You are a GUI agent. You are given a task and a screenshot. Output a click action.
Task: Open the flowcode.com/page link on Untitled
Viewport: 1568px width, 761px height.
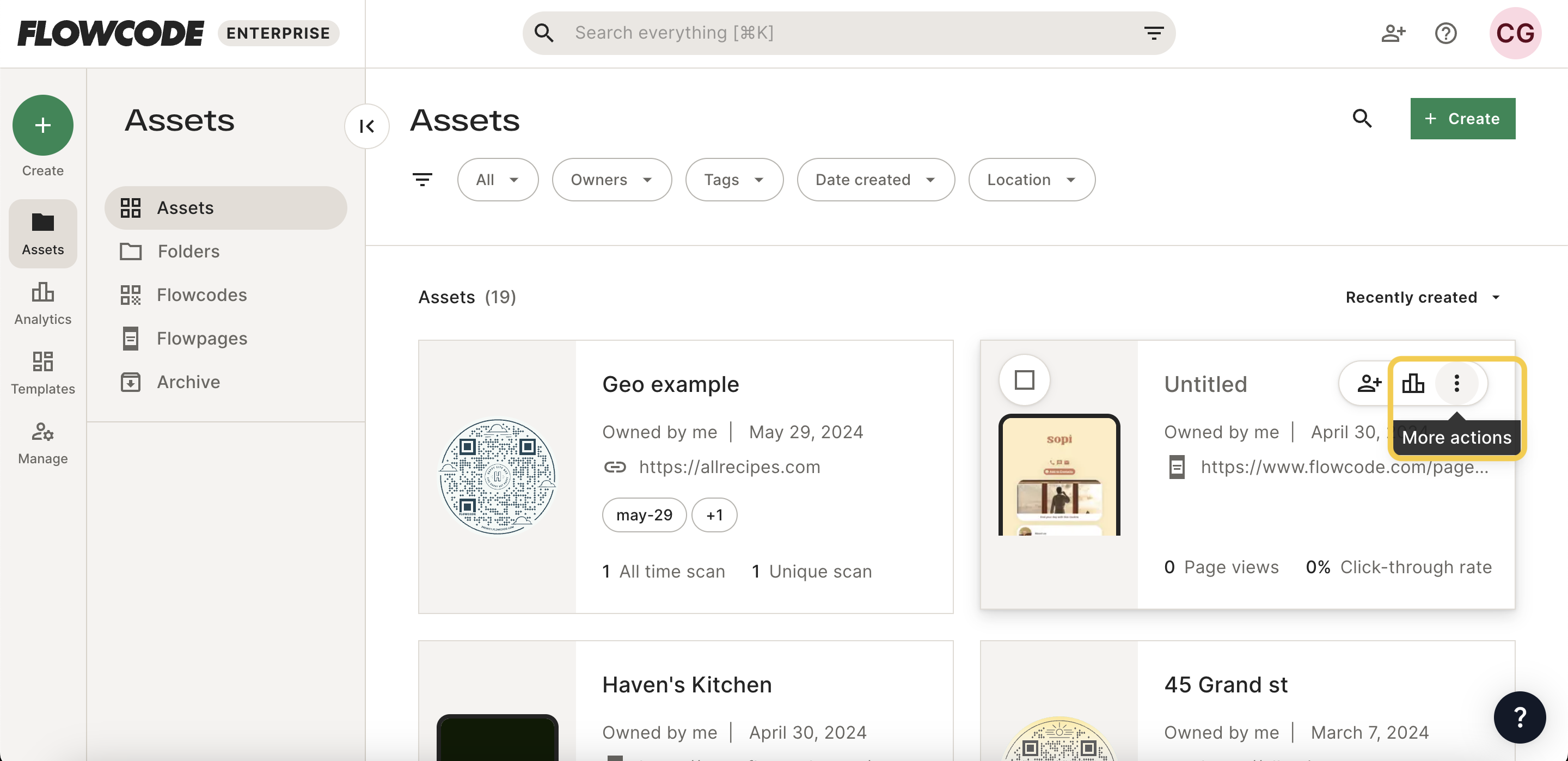click(x=1344, y=467)
